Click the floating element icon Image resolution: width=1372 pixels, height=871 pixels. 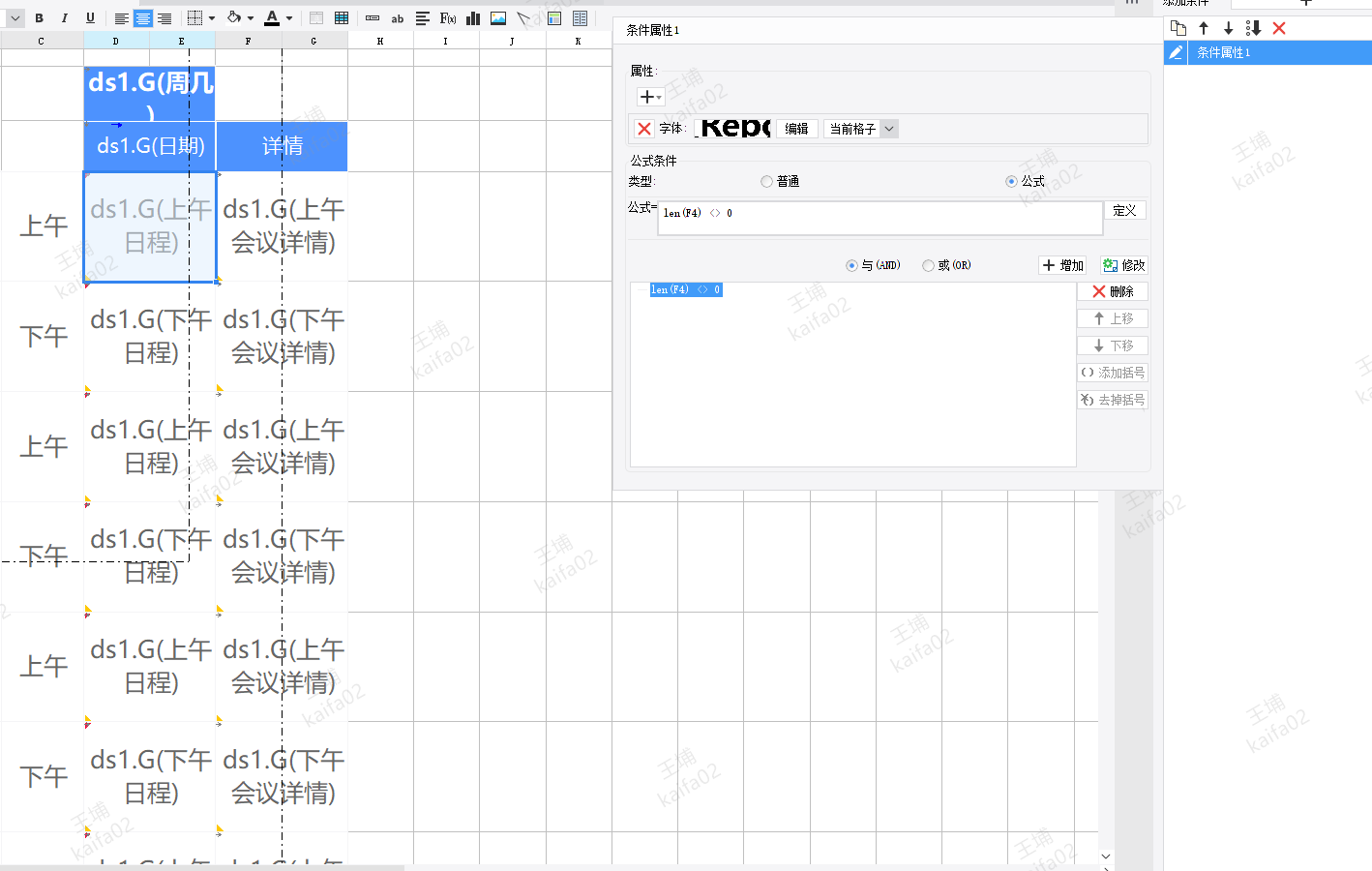[580, 17]
